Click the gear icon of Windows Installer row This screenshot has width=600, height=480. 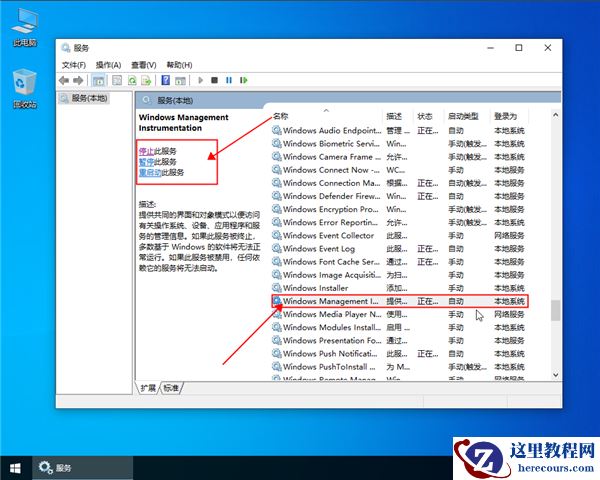pos(277,287)
